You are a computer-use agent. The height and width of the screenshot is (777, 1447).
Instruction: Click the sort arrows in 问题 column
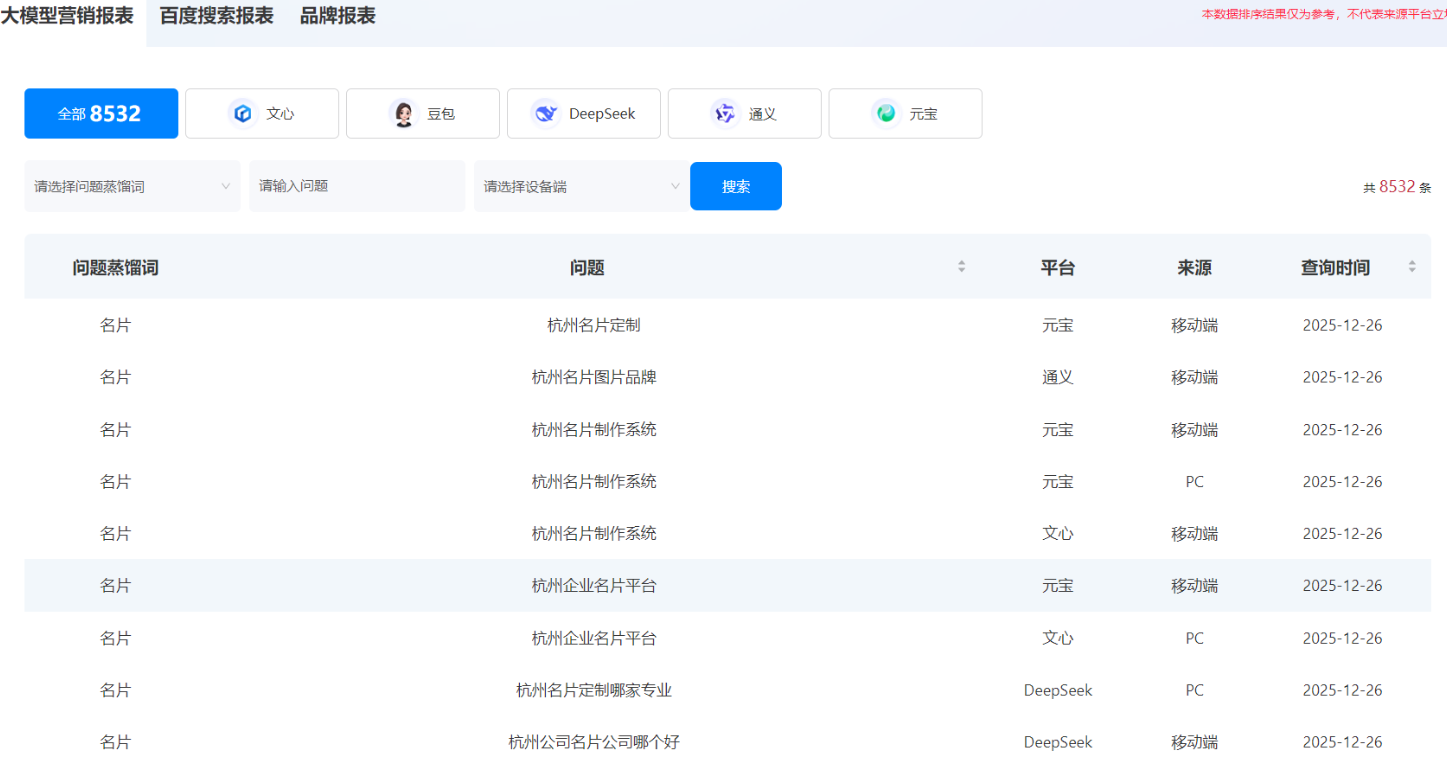pos(961,267)
